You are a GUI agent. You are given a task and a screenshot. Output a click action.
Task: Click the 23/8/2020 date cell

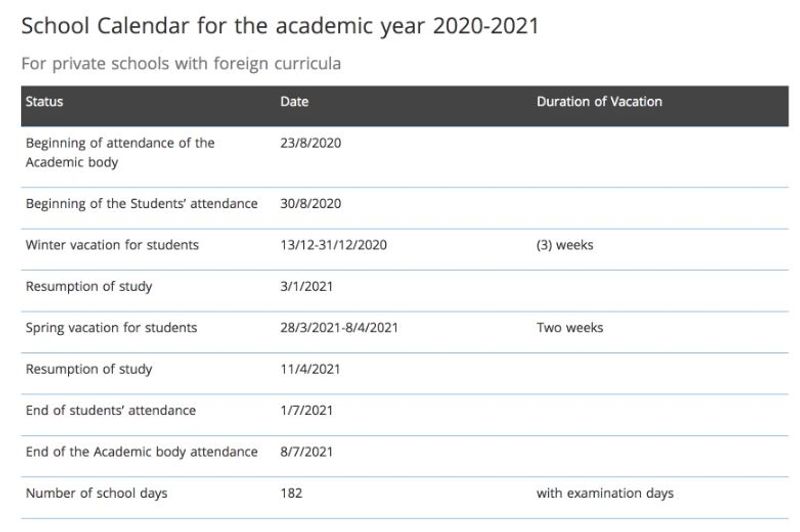(311, 143)
